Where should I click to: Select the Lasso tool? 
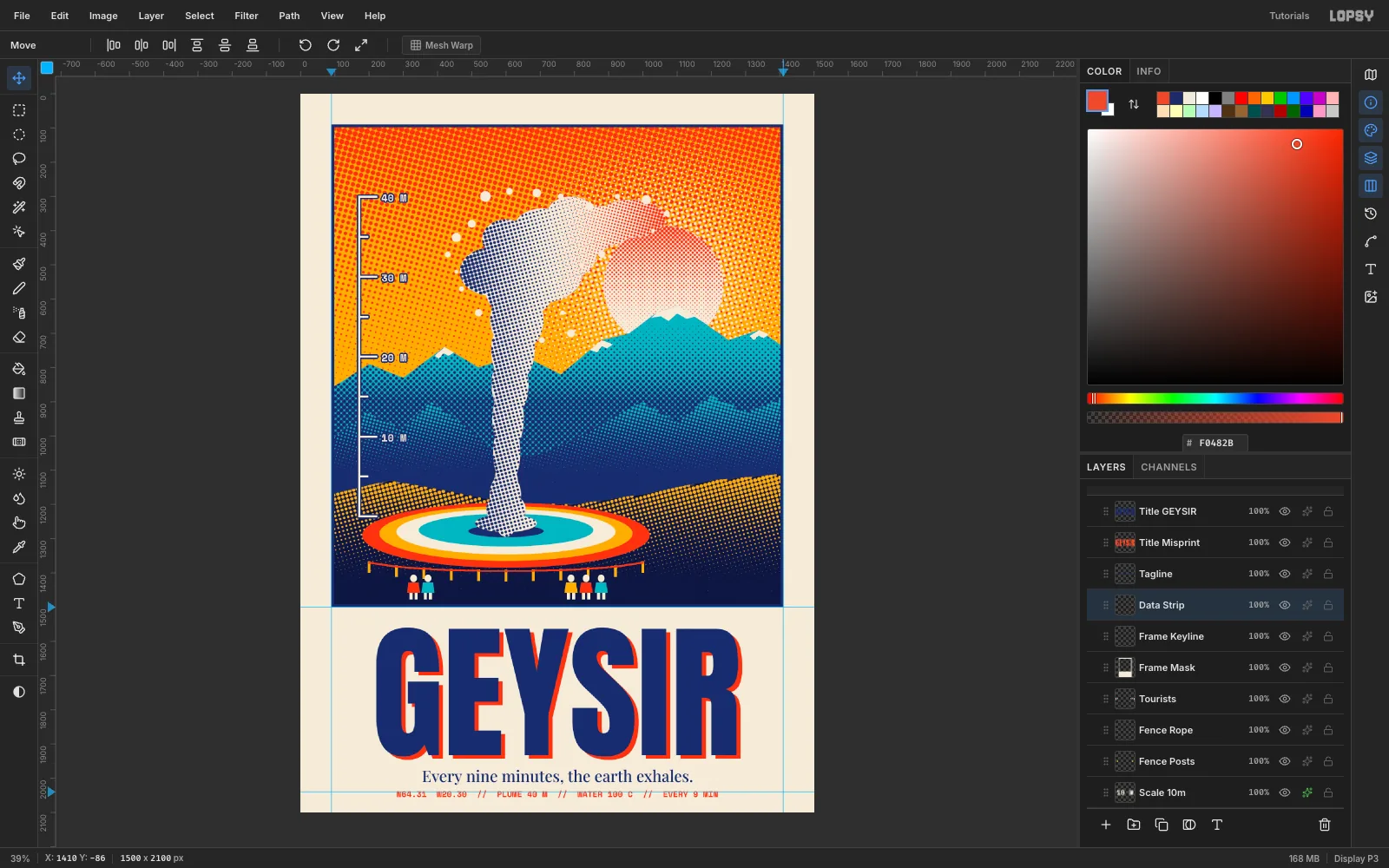tap(19, 159)
